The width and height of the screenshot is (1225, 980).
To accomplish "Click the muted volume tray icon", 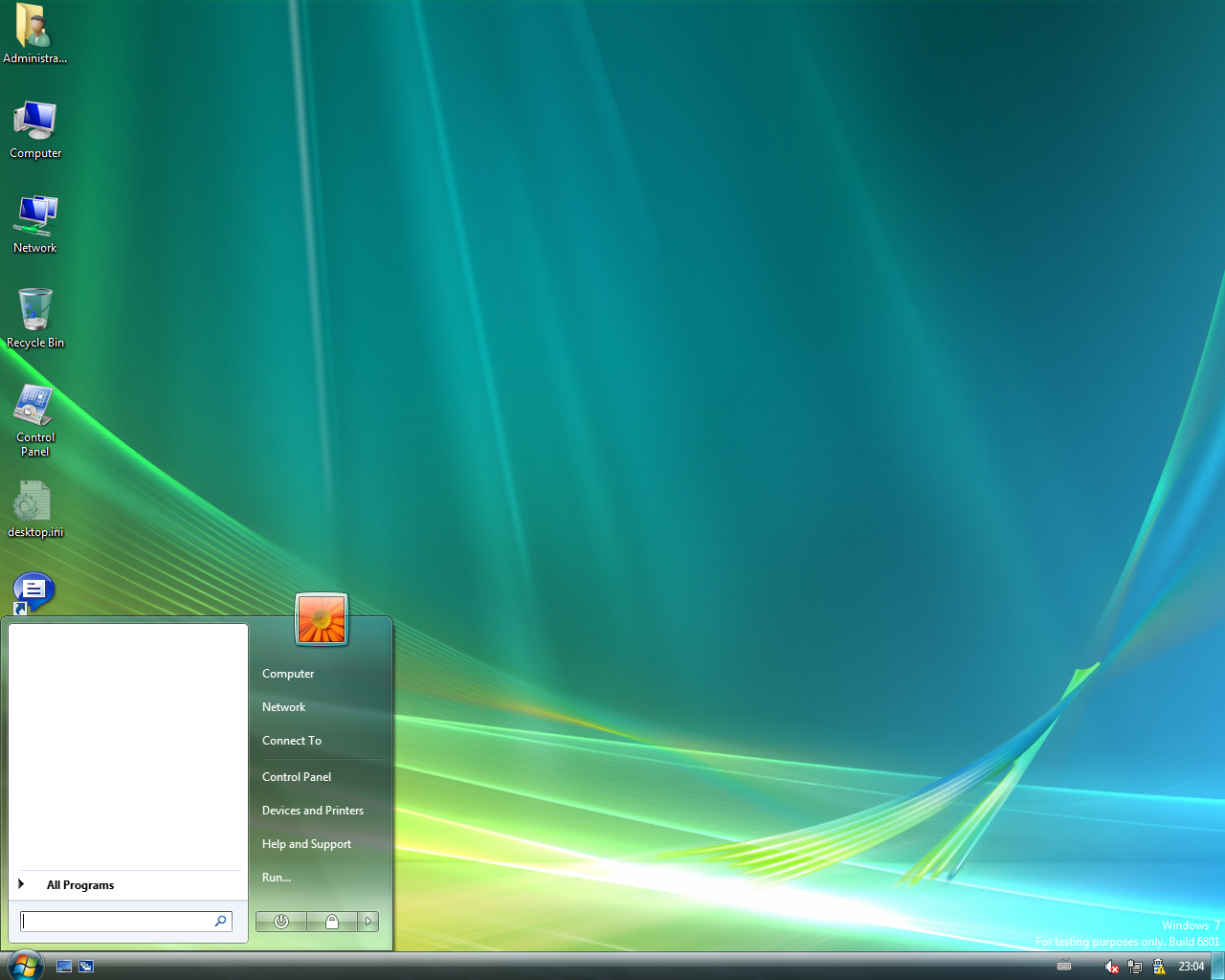I will click(x=1110, y=967).
